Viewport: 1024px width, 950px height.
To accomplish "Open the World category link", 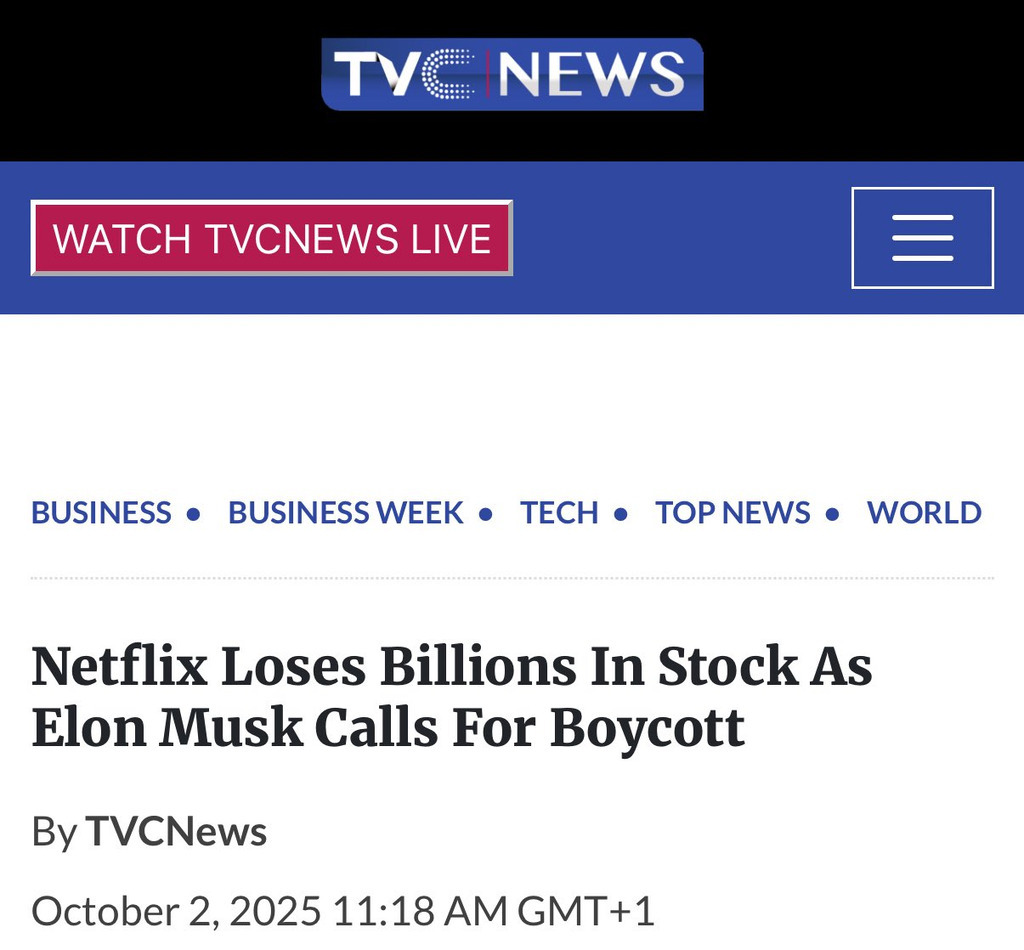I will click(924, 513).
